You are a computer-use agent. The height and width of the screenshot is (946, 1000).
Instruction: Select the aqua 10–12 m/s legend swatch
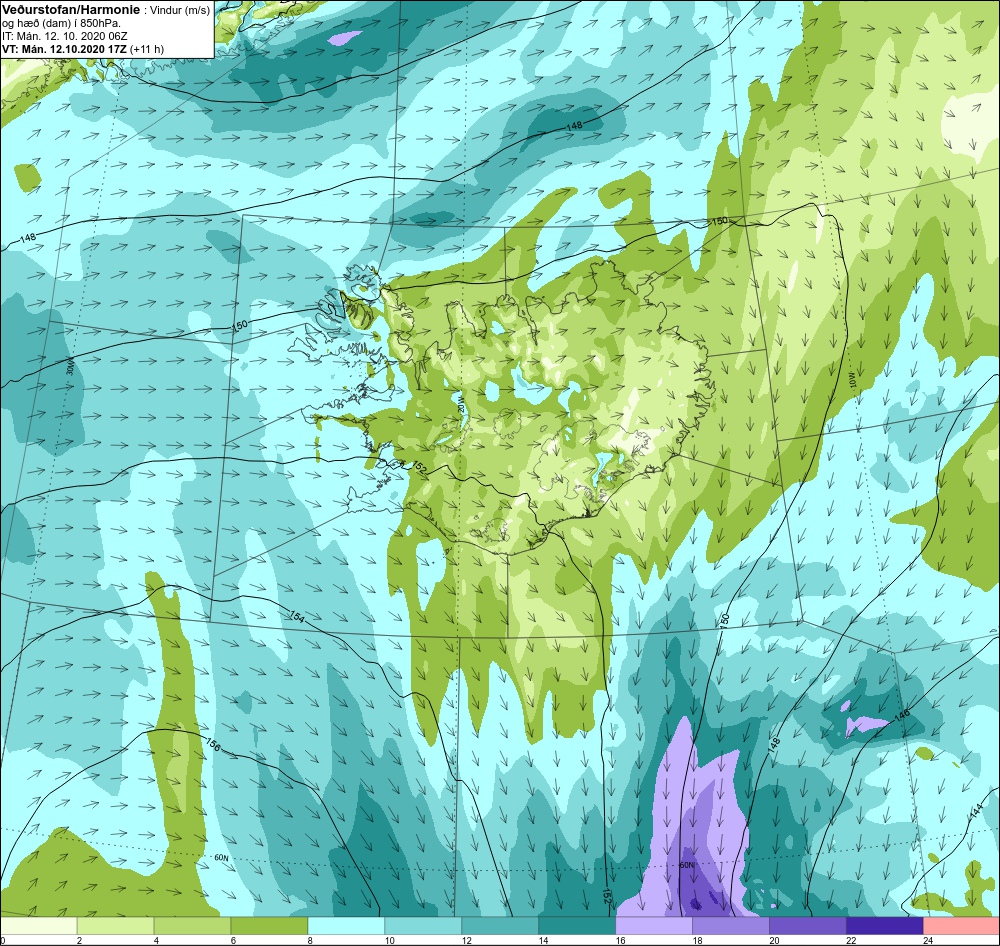tap(423, 926)
